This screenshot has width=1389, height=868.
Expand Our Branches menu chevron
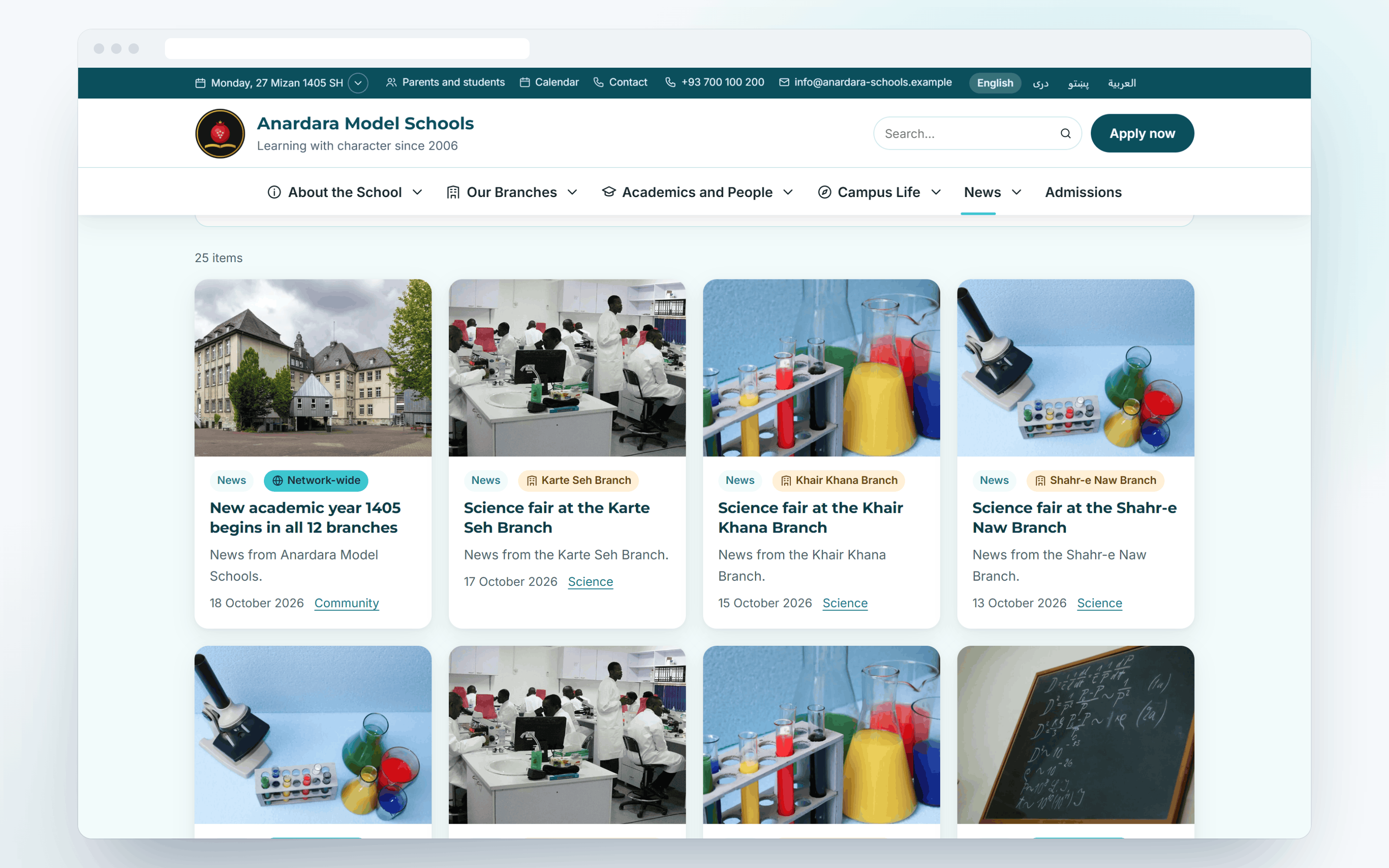[x=572, y=192]
